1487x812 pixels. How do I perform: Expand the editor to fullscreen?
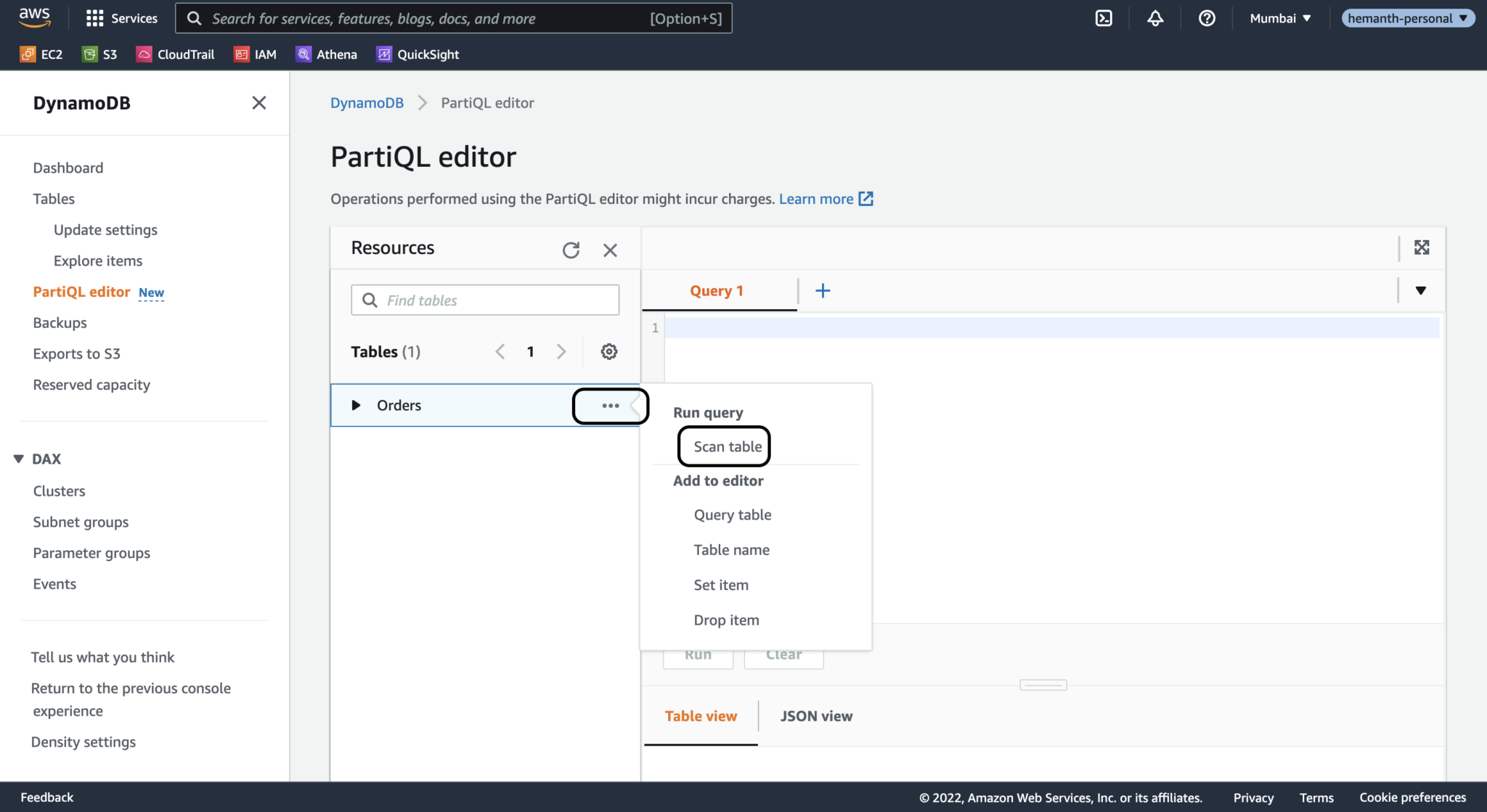point(1421,248)
